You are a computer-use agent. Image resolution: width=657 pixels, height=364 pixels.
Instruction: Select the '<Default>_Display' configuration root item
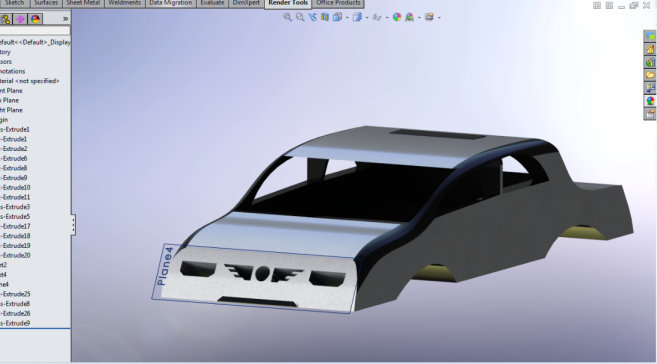click(35, 42)
